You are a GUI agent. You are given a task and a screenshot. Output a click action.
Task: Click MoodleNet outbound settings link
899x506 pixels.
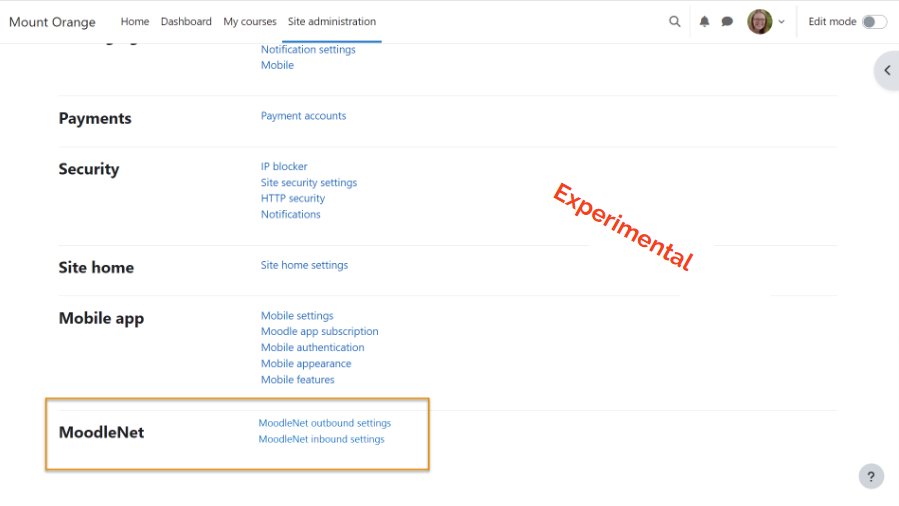[325, 423]
